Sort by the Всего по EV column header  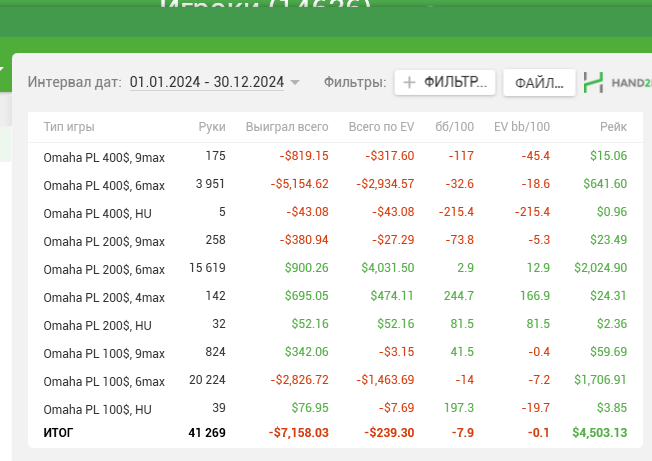pos(381,126)
